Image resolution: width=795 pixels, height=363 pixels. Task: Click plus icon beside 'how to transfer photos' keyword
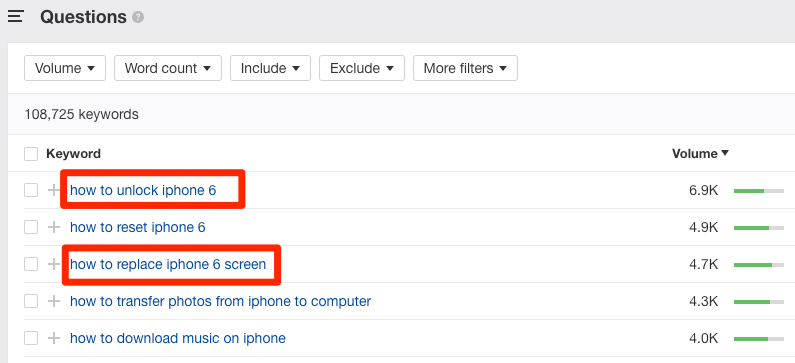click(54, 301)
